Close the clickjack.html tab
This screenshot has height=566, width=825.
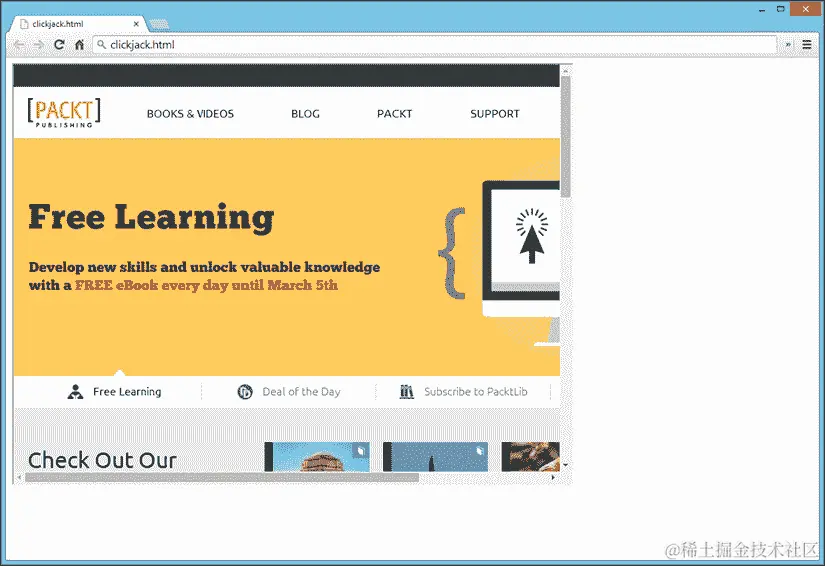[x=136, y=24]
